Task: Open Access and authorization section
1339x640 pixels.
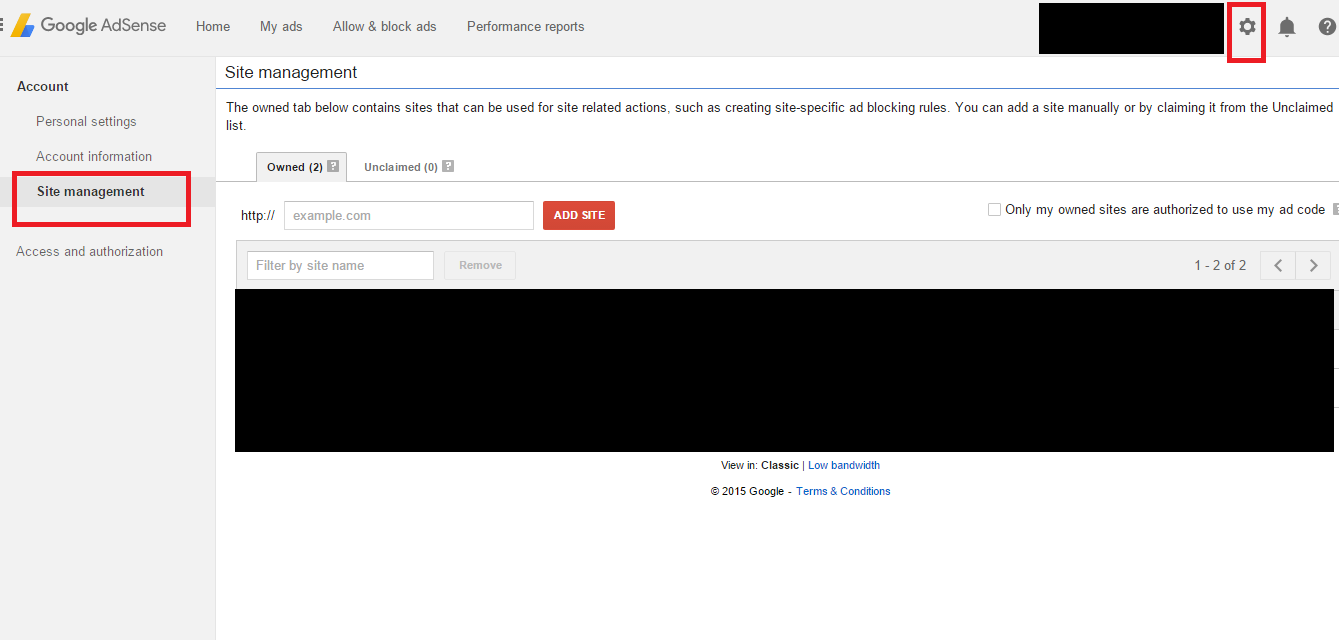Action: pyautogui.click(x=89, y=251)
